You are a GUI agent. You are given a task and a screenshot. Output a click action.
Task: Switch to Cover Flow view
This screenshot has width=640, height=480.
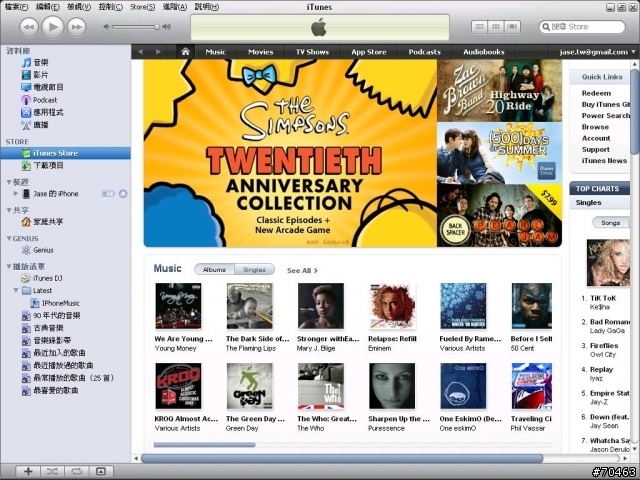(512, 27)
